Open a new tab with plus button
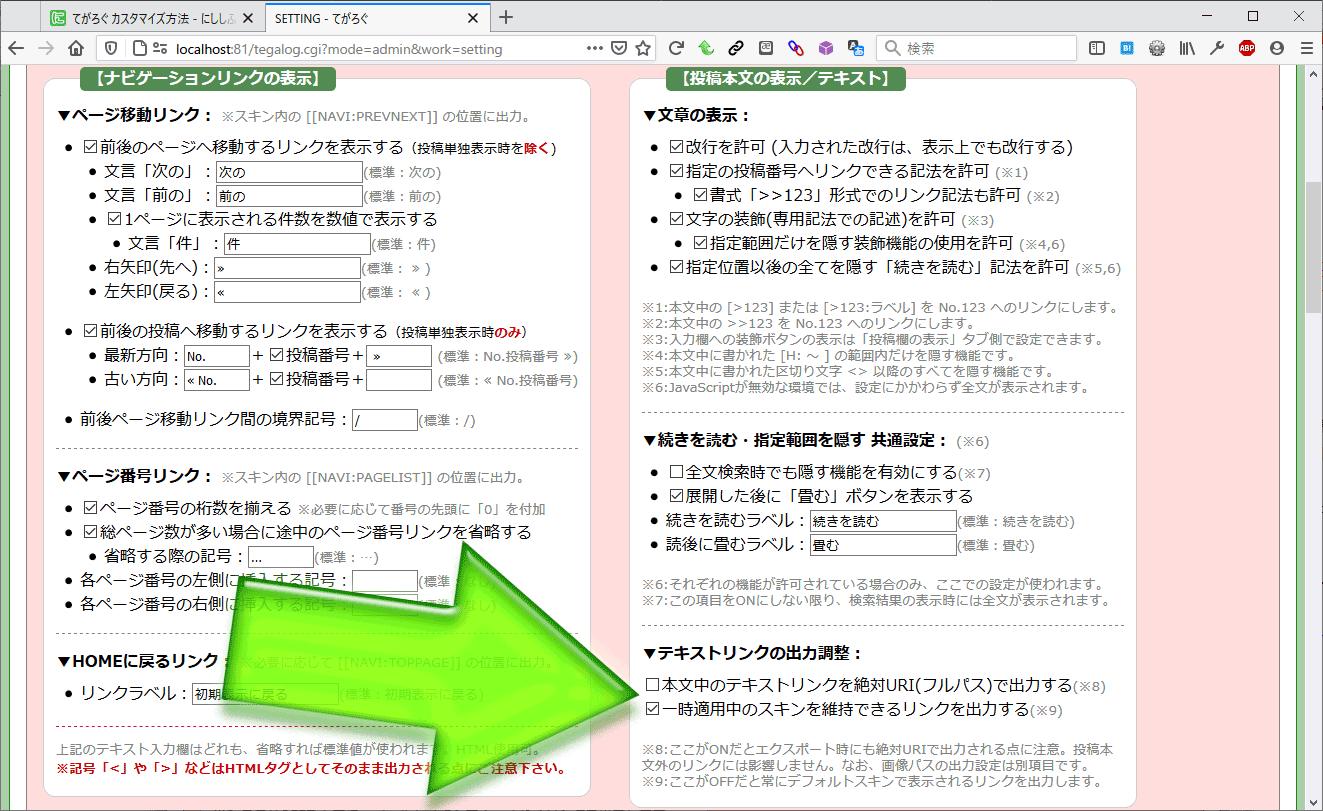The height and width of the screenshot is (811, 1323). pyautogui.click(x=506, y=17)
